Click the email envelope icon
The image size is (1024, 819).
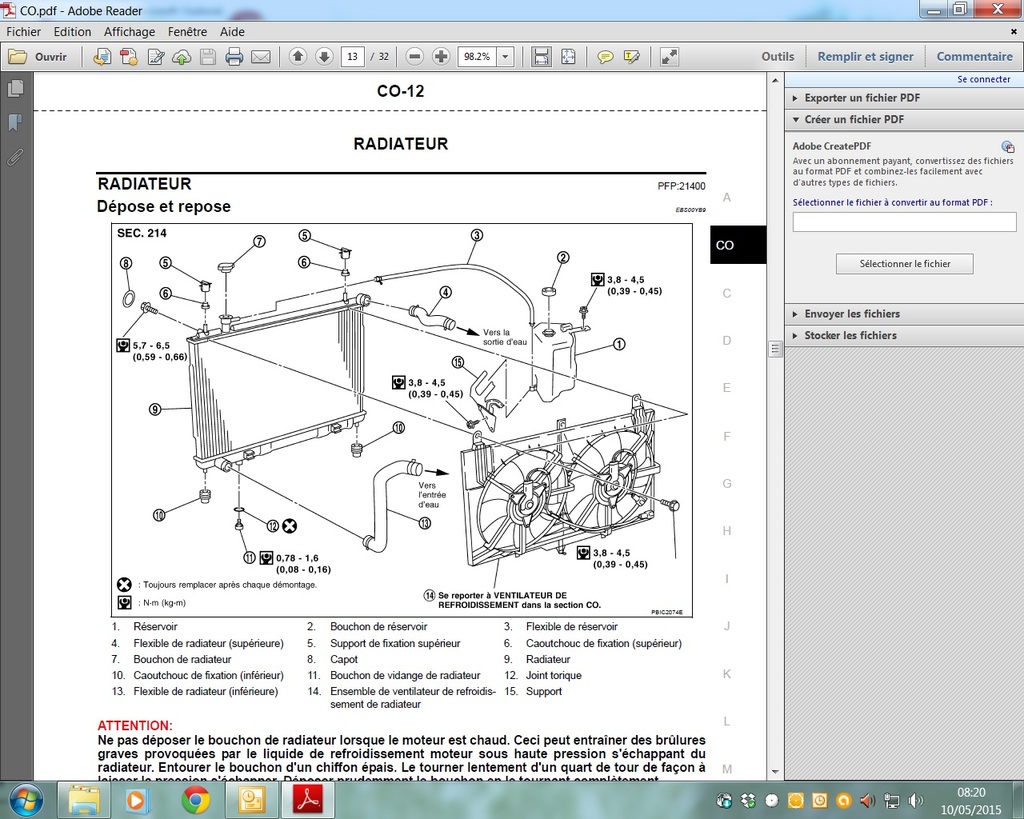click(261, 57)
